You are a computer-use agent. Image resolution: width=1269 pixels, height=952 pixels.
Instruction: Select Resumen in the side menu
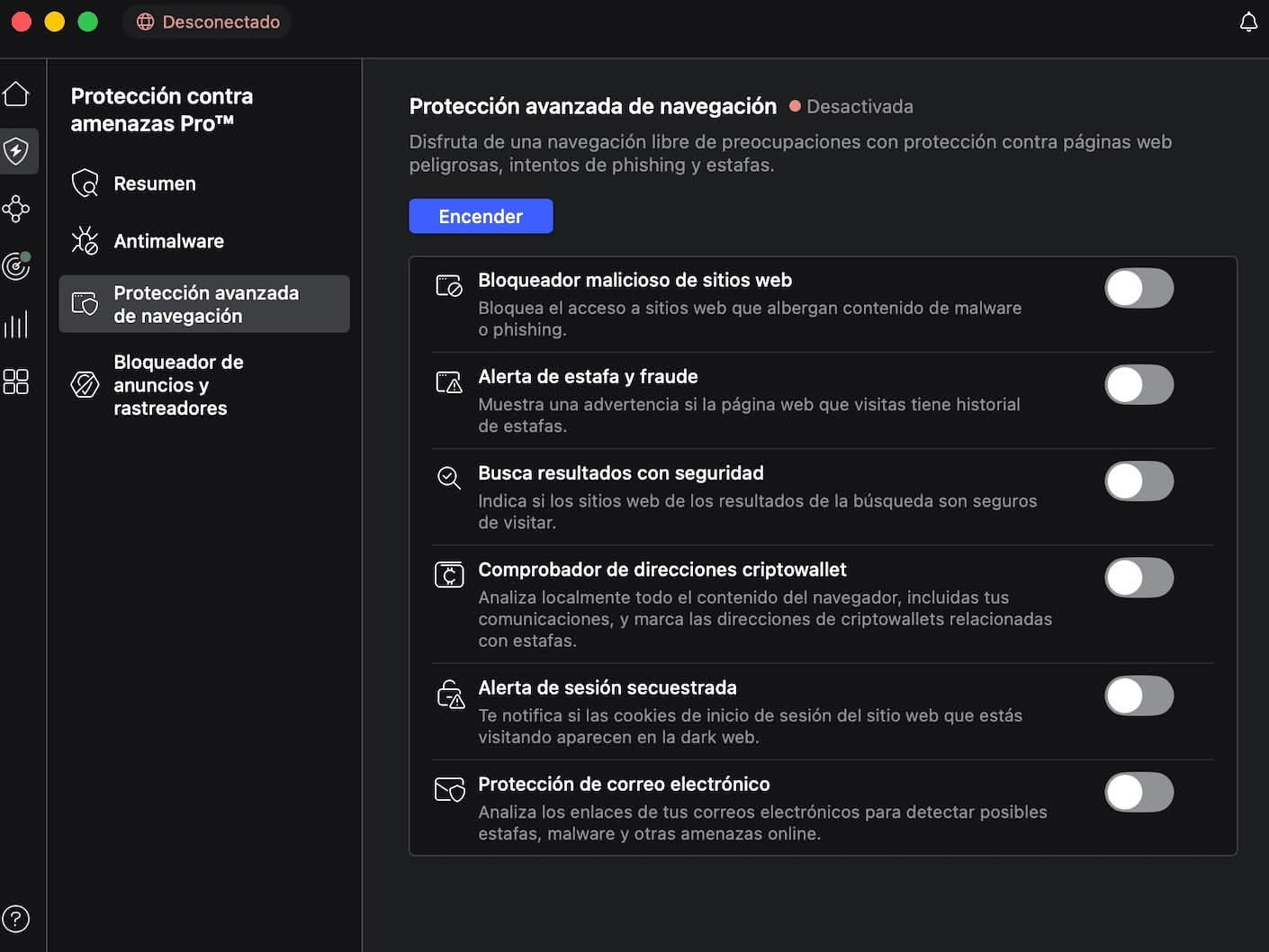click(154, 184)
